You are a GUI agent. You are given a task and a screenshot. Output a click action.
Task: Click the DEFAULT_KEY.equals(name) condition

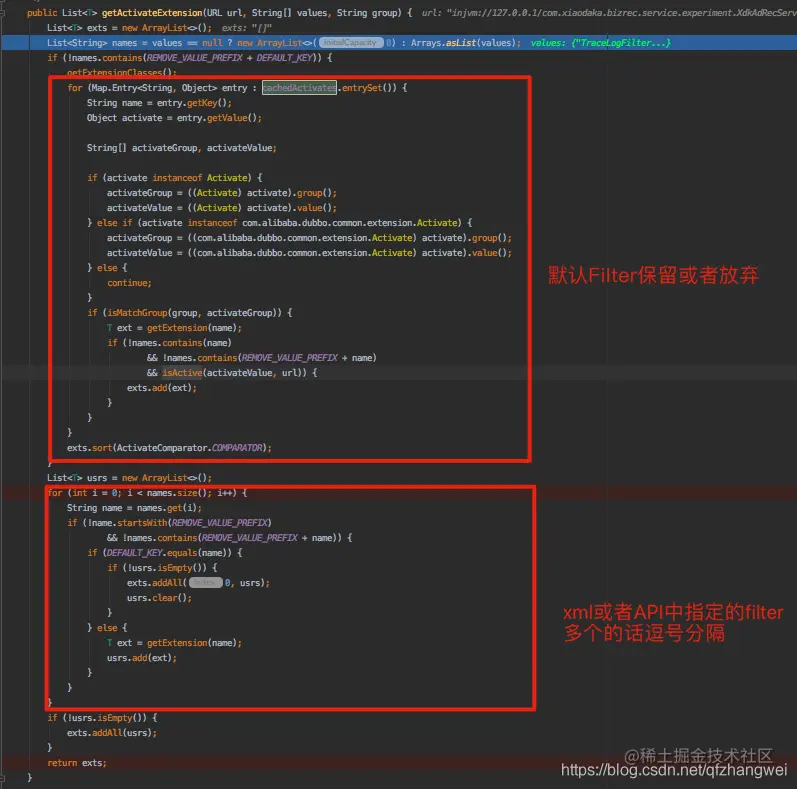[x=167, y=553]
